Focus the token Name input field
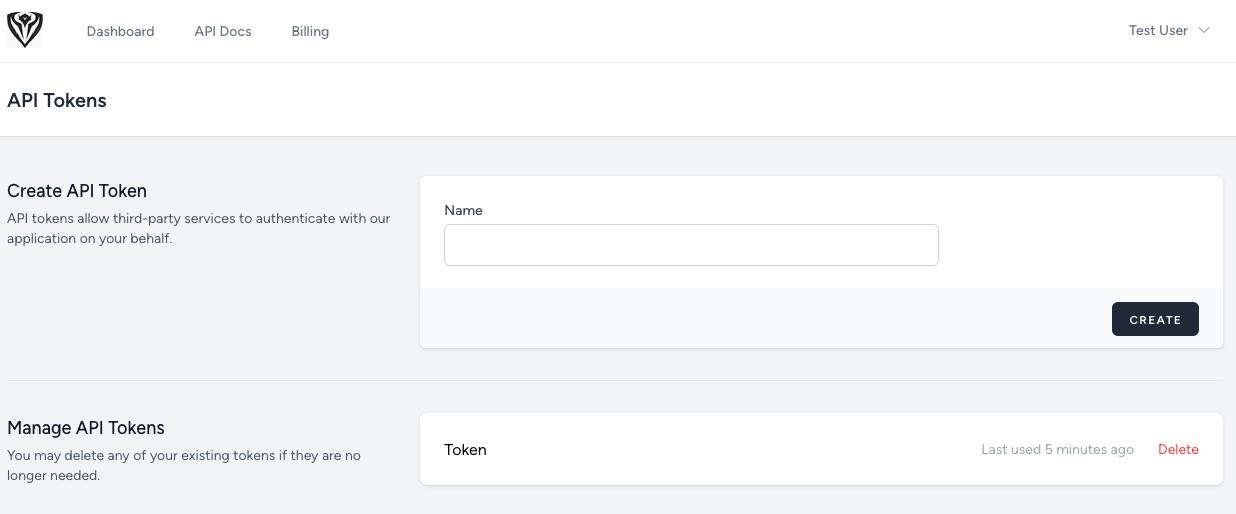 (691, 245)
